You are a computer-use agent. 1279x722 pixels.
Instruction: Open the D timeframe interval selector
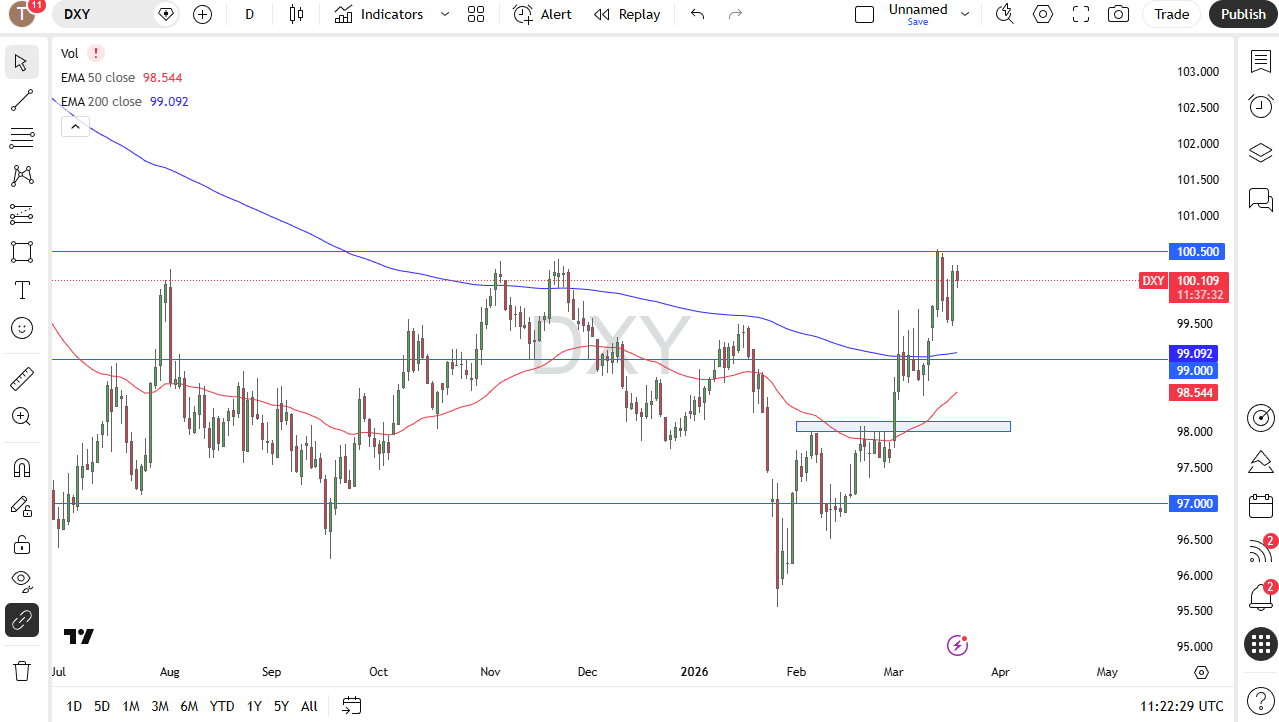point(249,14)
